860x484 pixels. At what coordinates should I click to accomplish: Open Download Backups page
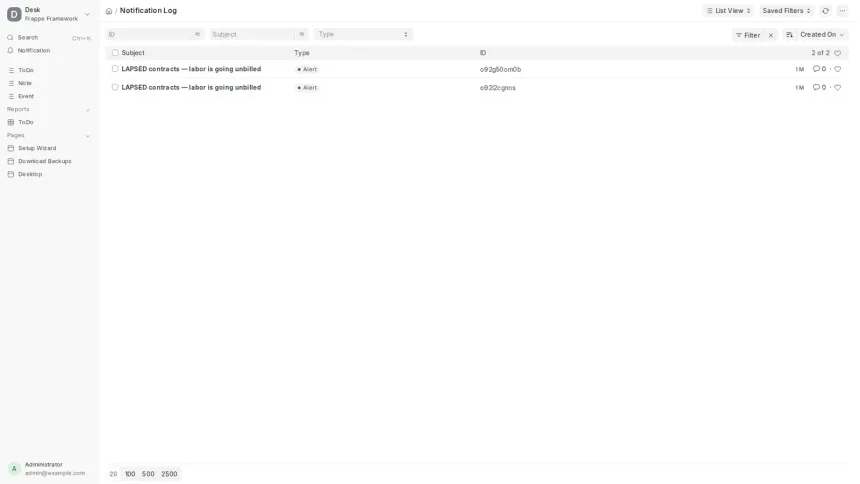[x=49, y=161]
